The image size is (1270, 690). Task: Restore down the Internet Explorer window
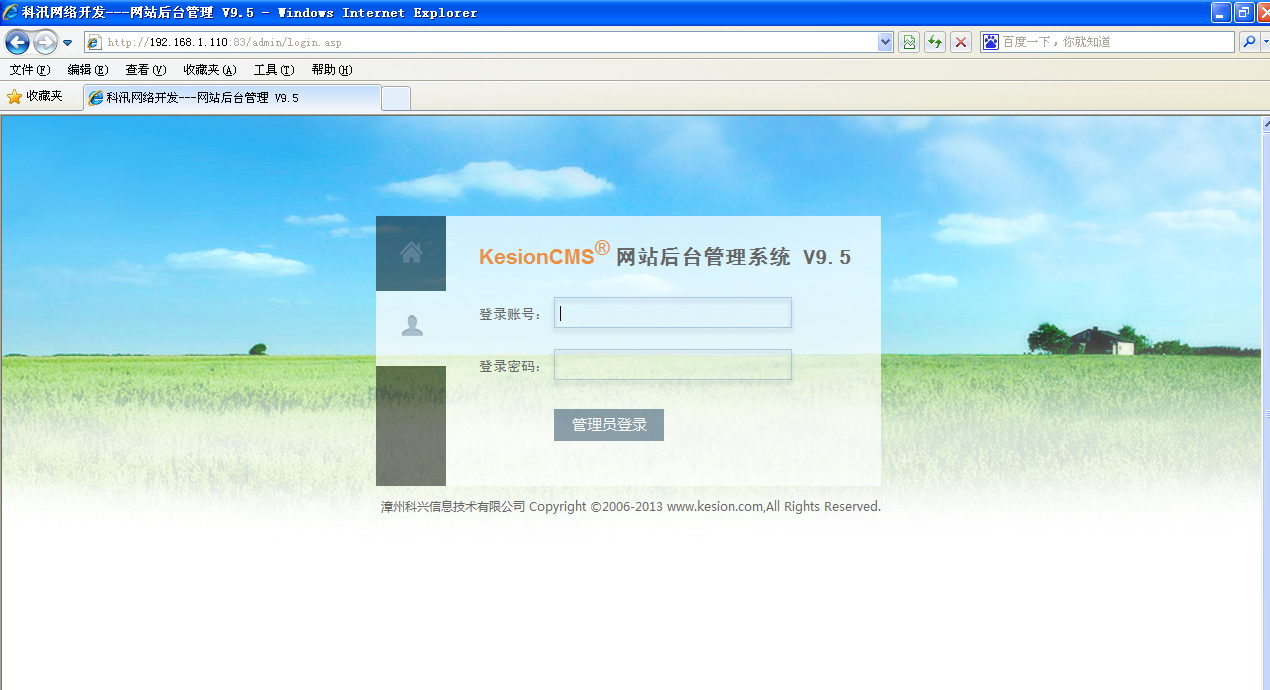[x=1244, y=13]
